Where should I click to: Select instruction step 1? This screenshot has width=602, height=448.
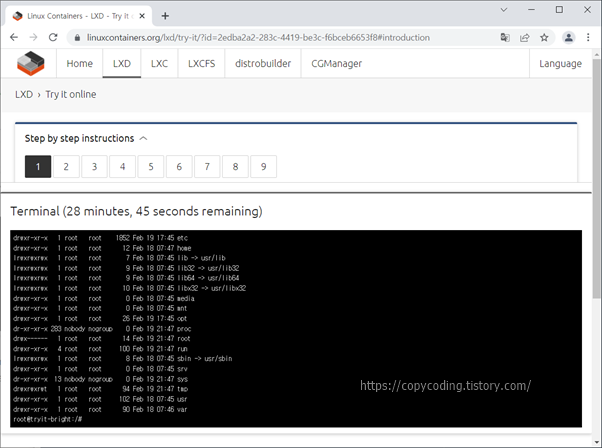(38, 167)
